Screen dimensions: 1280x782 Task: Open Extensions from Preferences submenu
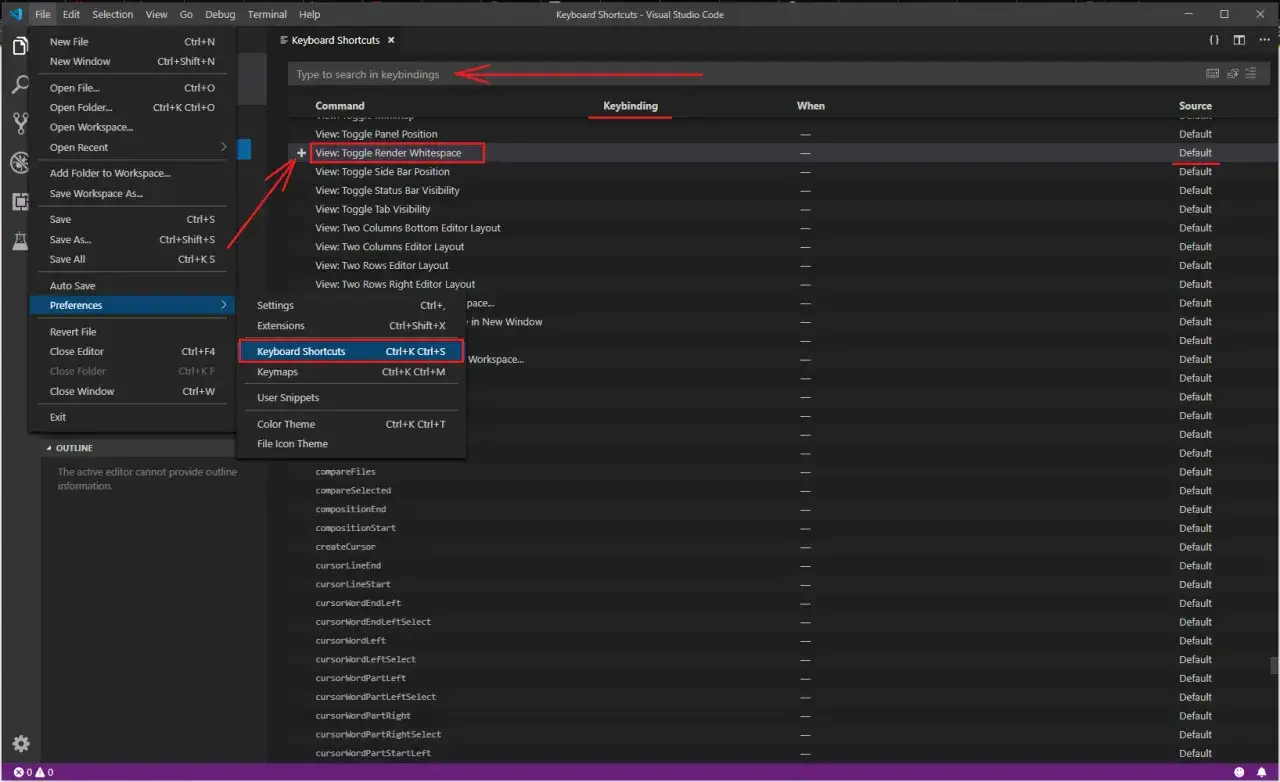tap(351, 325)
